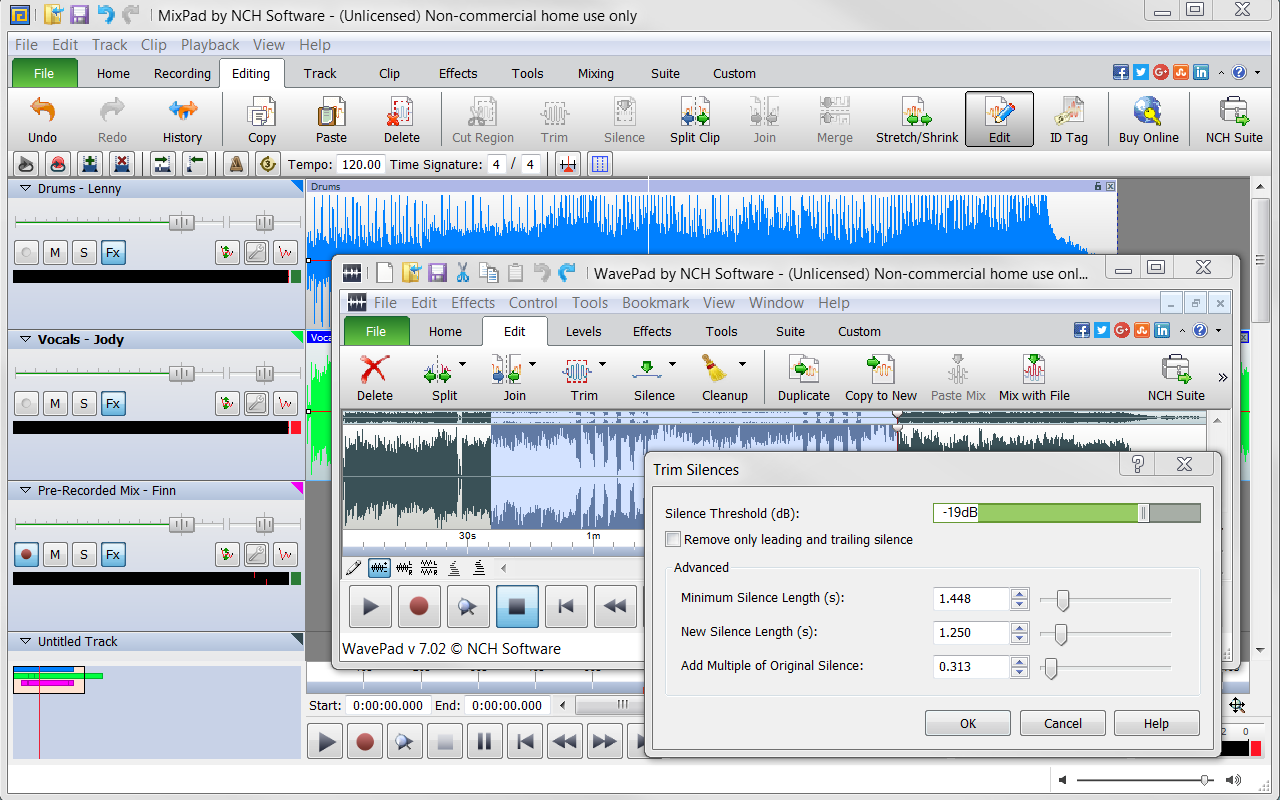Open the Effects menu in WavePad
The width and height of the screenshot is (1280, 800).
[472, 303]
